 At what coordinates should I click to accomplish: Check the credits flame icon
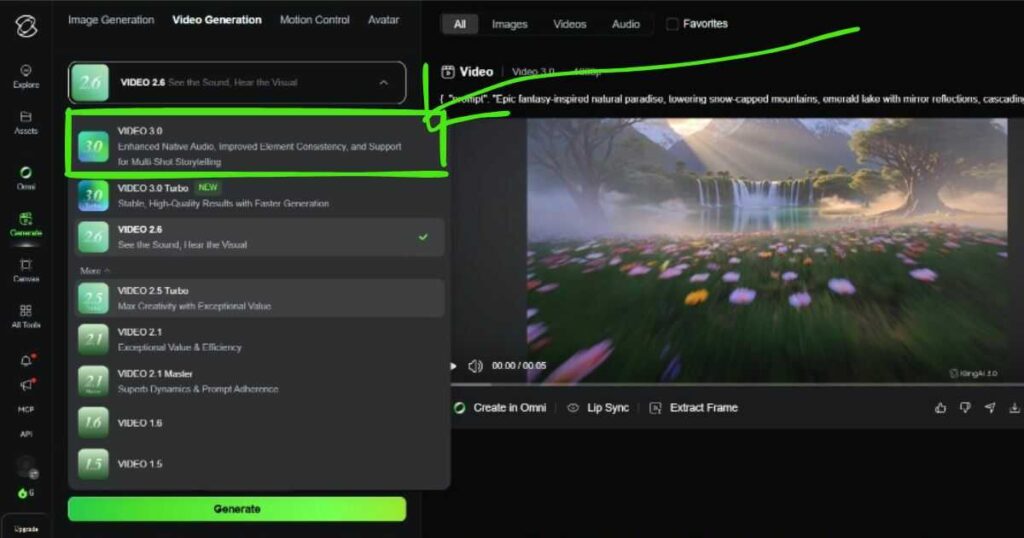point(22,494)
